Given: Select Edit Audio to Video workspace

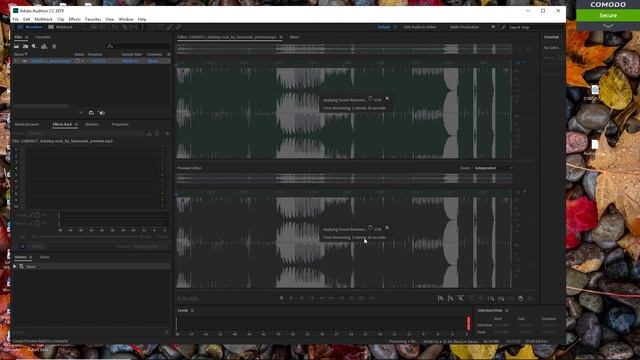Looking at the screenshot, I should coord(420,27).
